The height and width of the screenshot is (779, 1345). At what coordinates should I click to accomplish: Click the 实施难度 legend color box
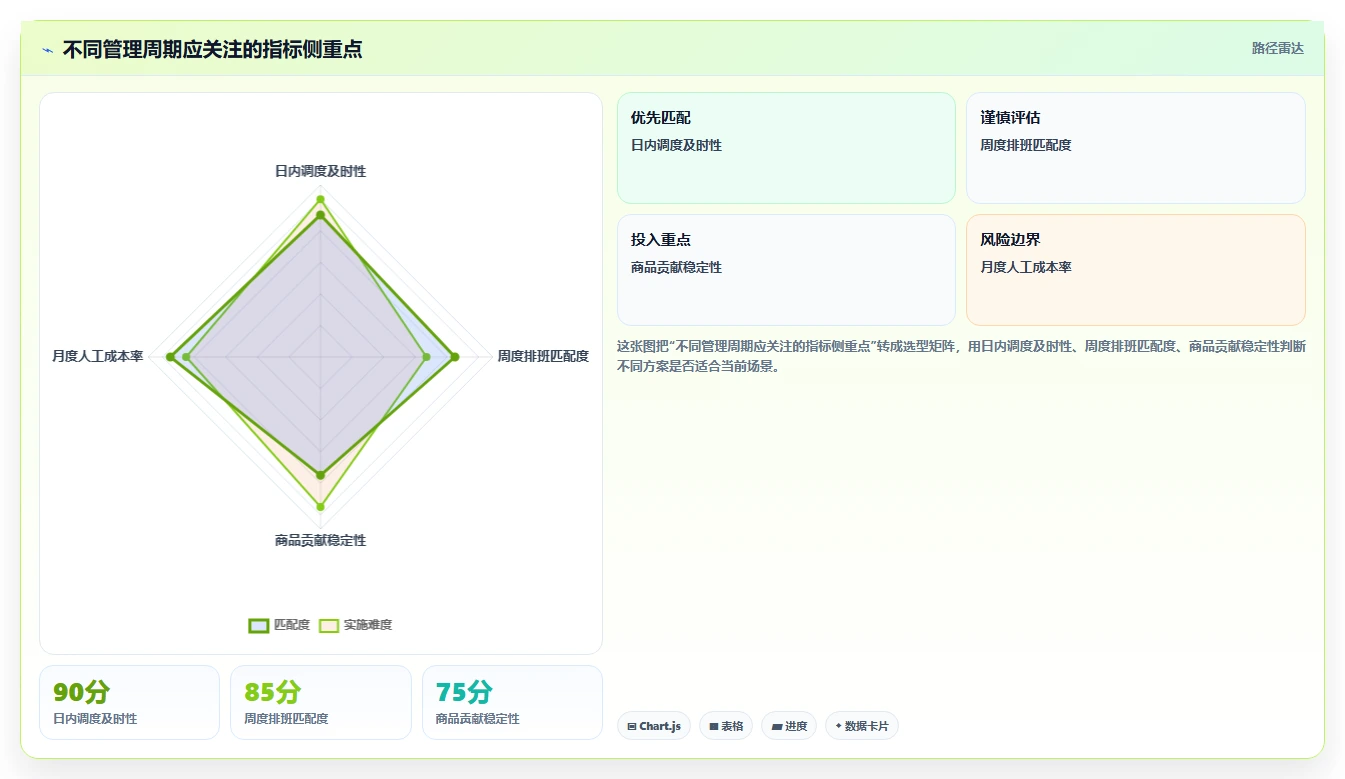pyautogui.click(x=329, y=625)
